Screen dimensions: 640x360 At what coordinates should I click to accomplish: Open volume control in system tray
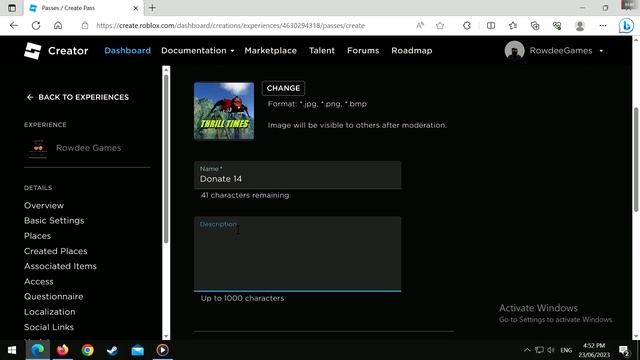tap(551, 350)
